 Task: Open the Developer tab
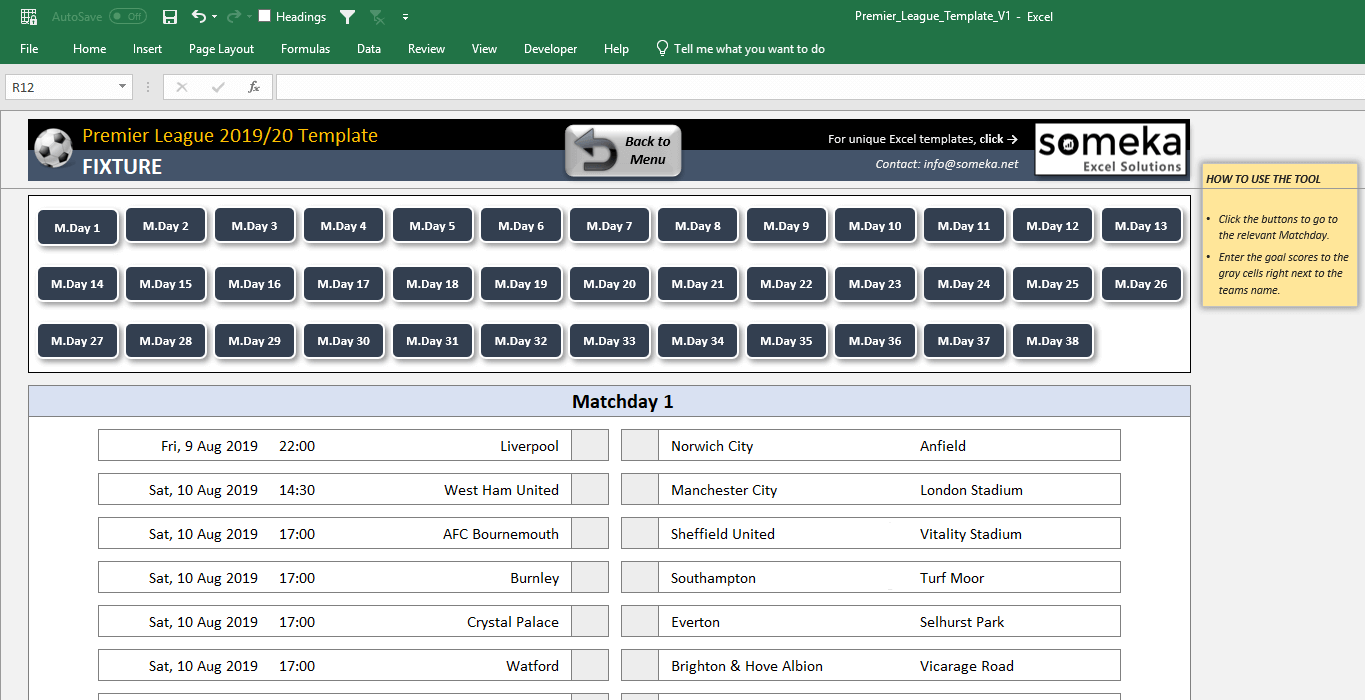pyautogui.click(x=550, y=49)
